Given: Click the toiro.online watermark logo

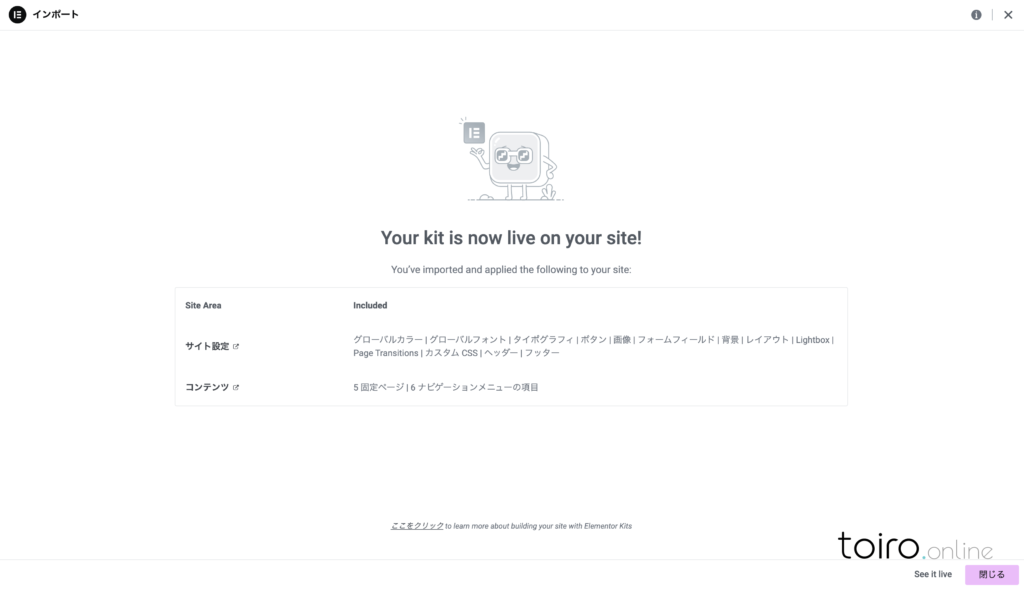Looking at the screenshot, I should pyautogui.click(x=915, y=547).
